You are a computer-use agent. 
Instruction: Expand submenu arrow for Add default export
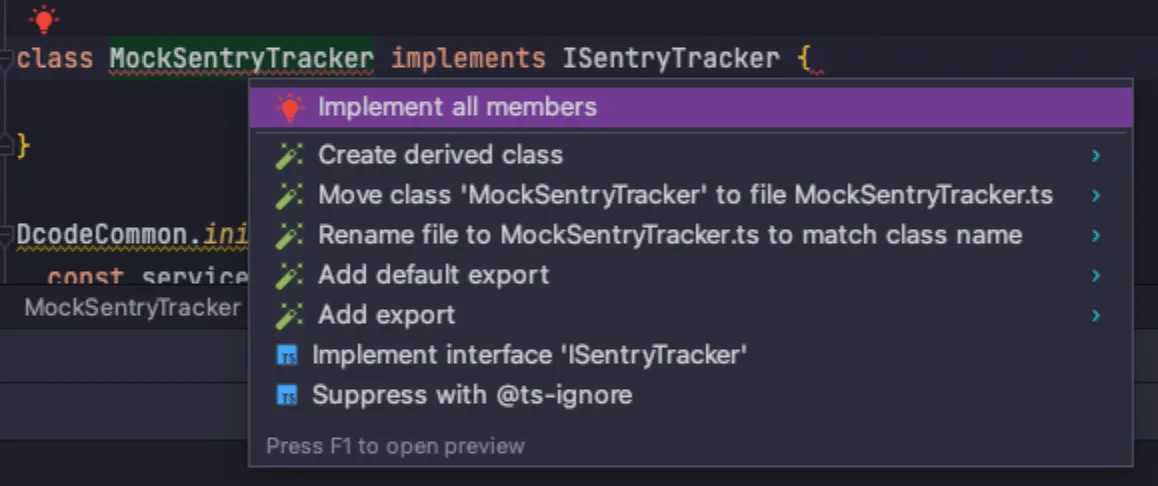pyautogui.click(x=1096, y=276)
